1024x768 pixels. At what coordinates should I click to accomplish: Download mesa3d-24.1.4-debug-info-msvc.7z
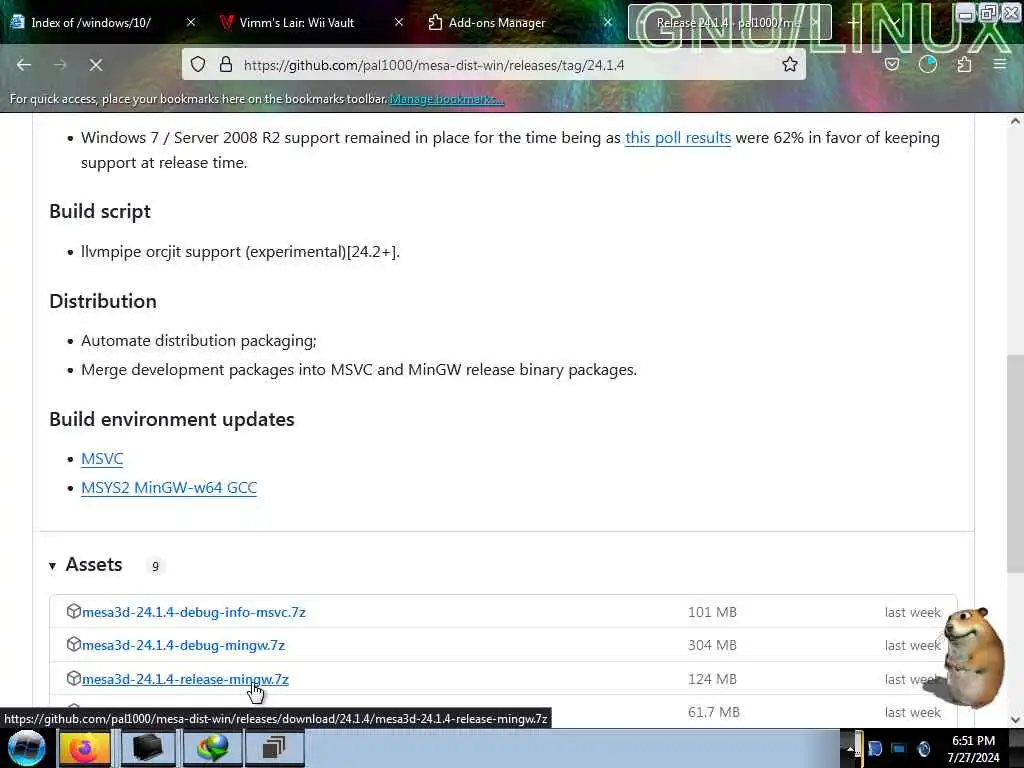pyautogui.click(x=193, y=613)
